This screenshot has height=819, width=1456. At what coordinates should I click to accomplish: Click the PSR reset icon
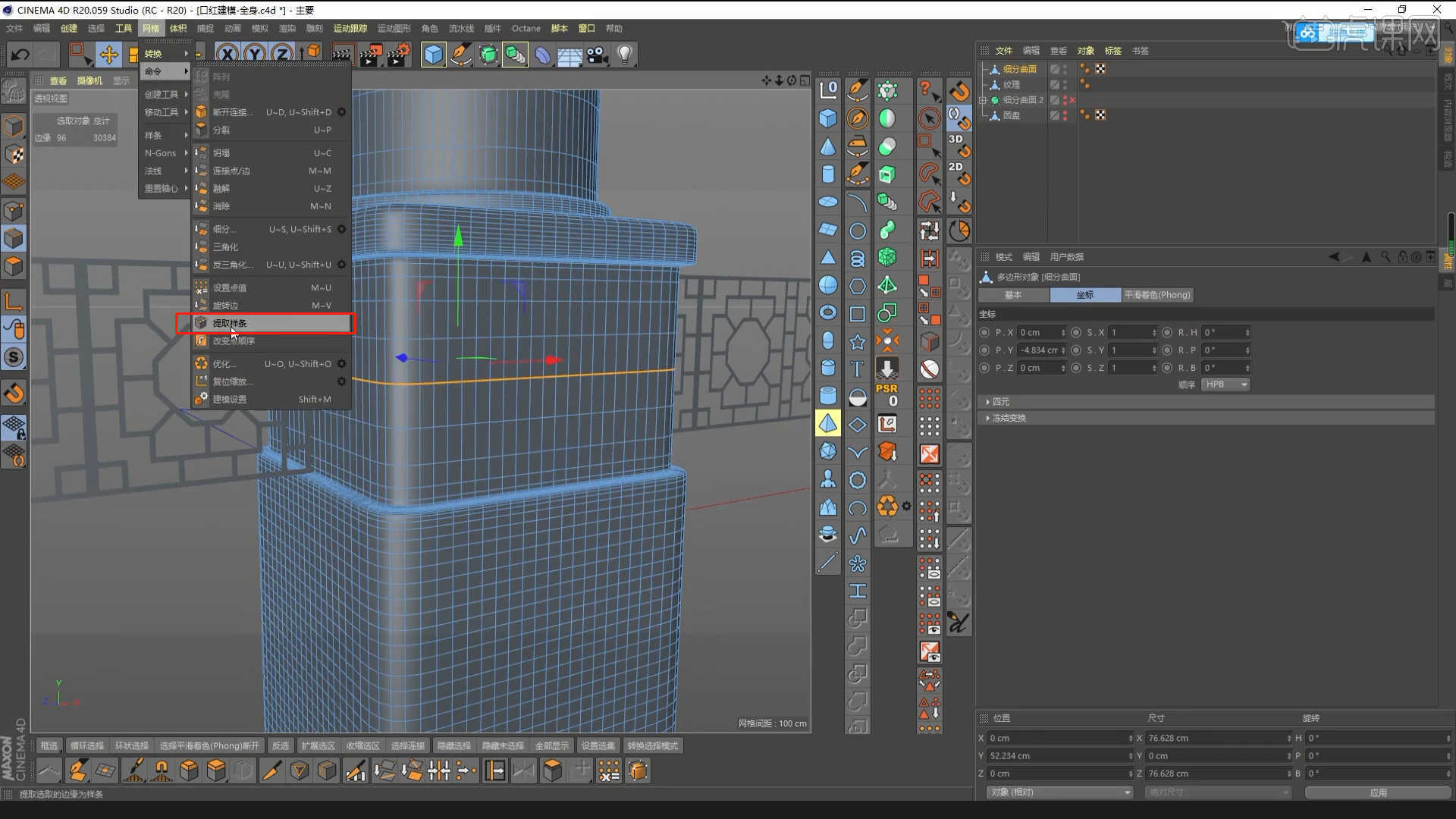(887, 395)
